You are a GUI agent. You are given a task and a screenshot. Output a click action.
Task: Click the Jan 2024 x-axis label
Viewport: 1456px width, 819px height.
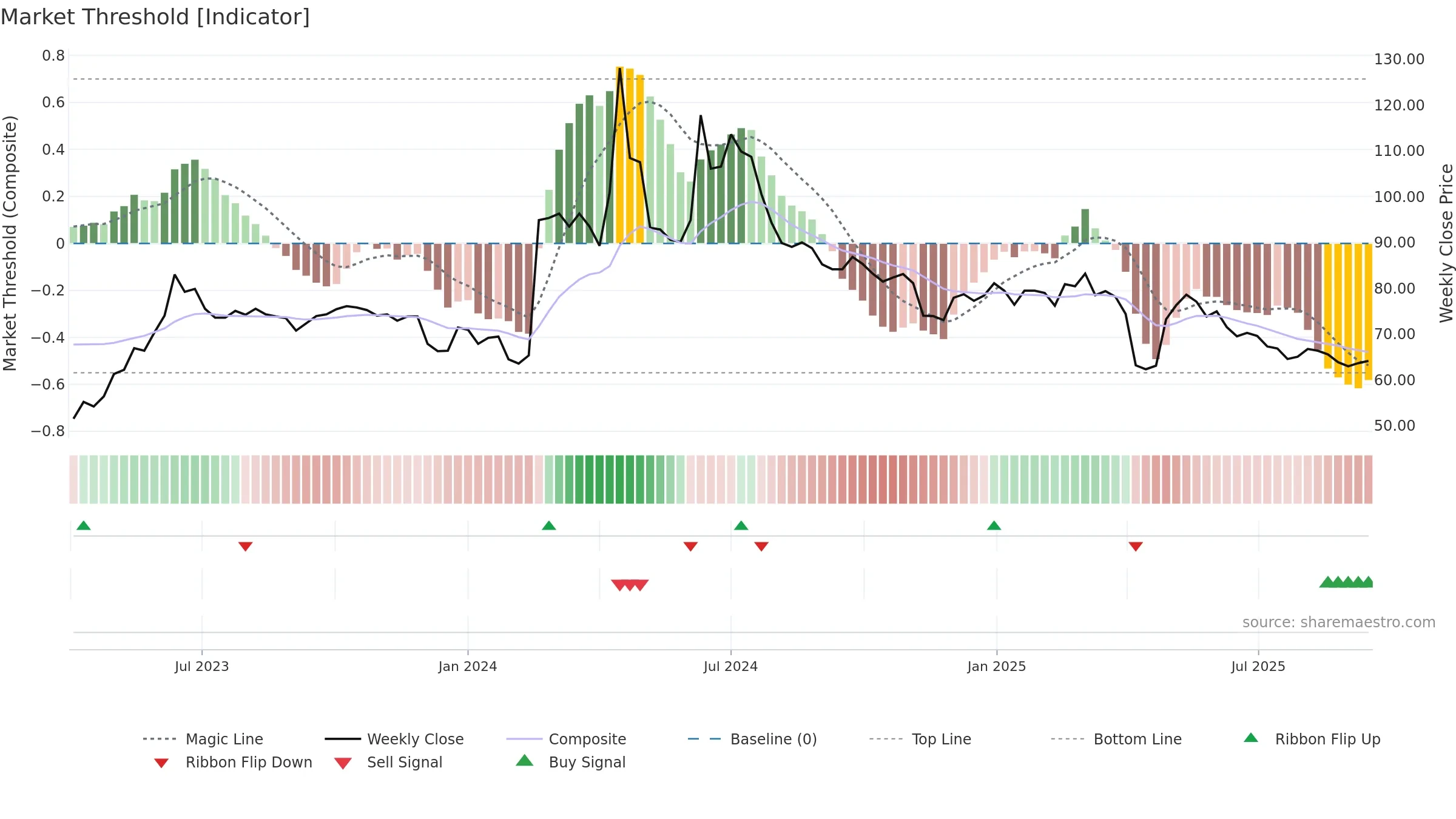[468, 666]
